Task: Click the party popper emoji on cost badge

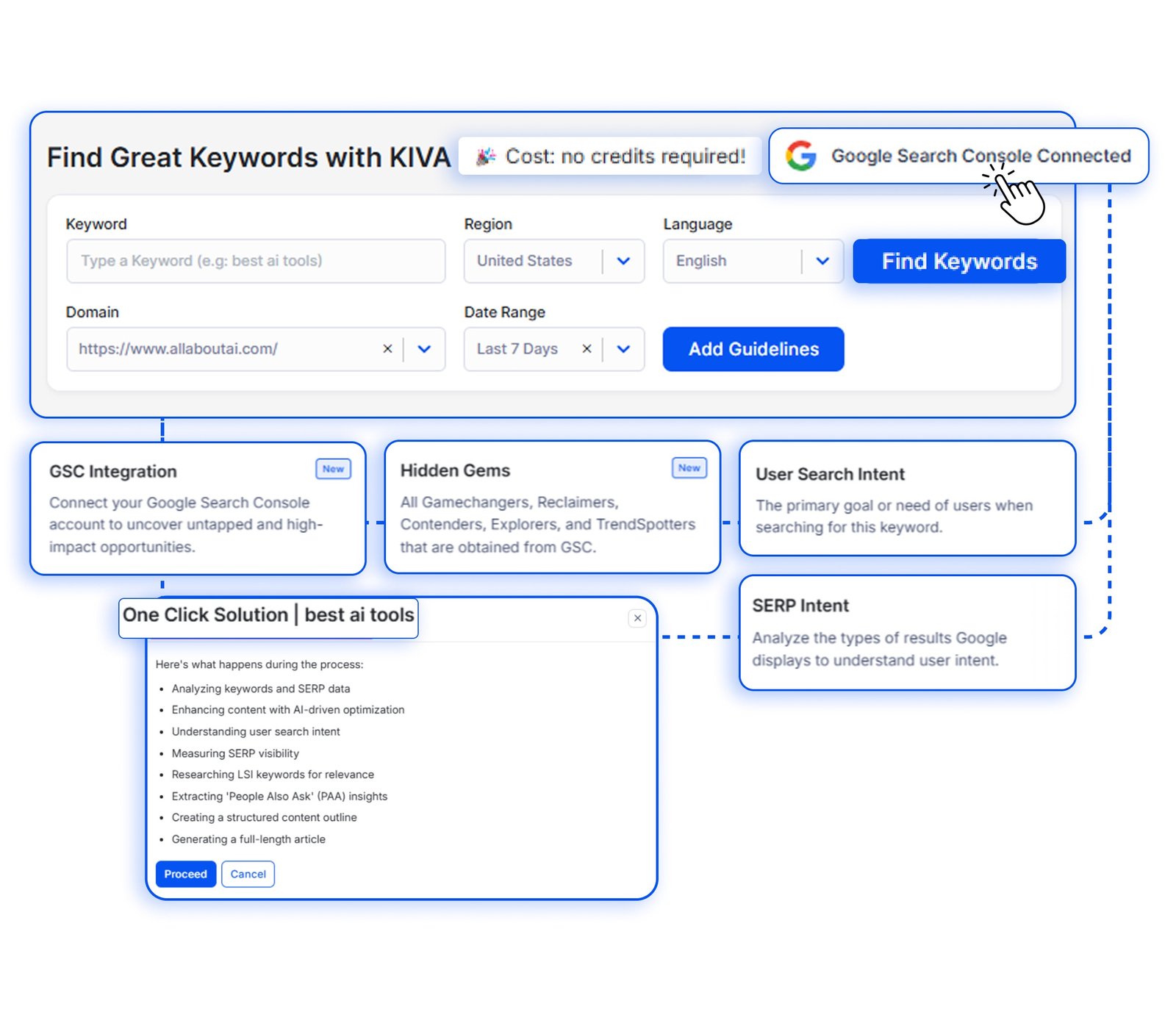Action: tap(487, 156)
